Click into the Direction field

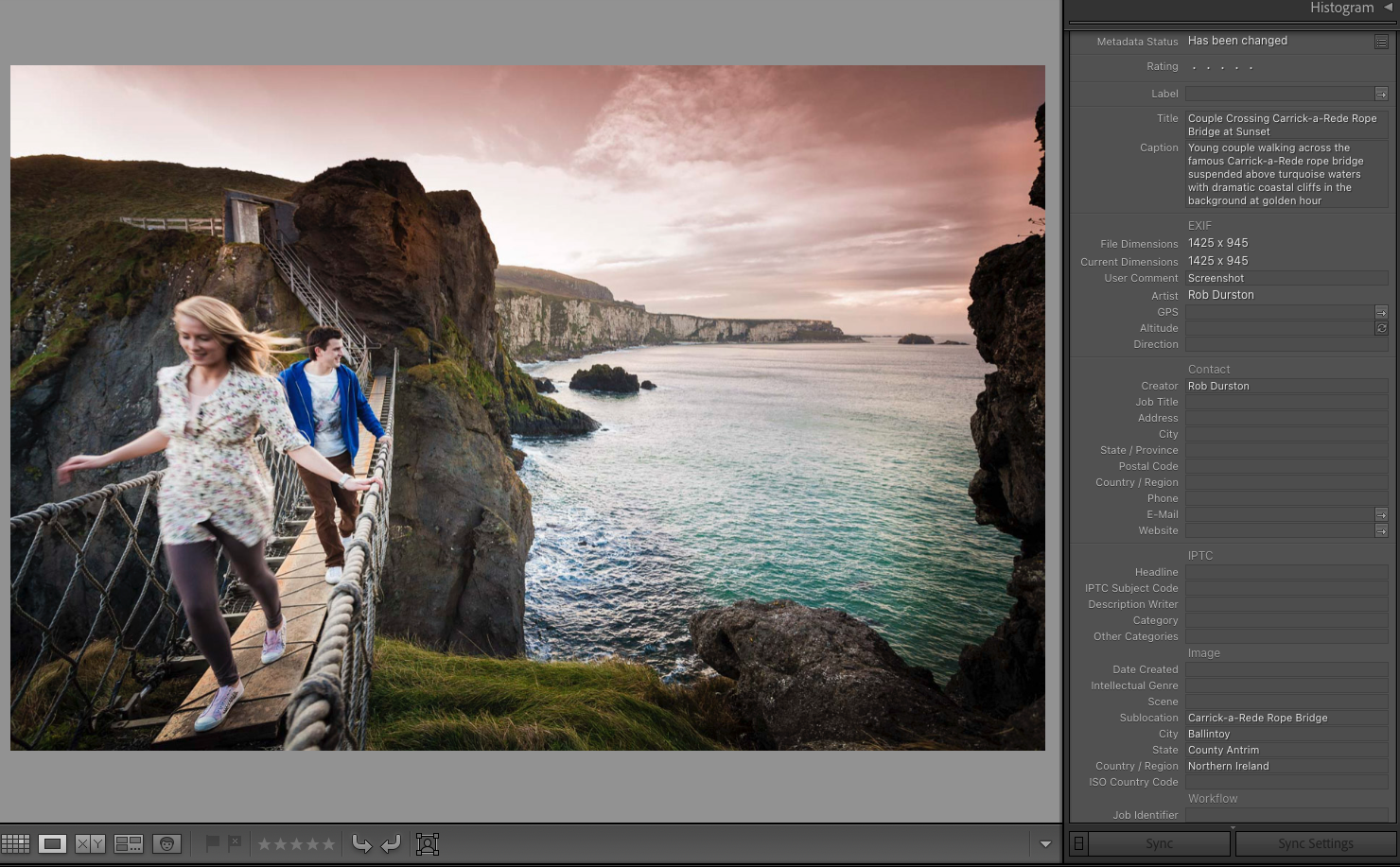pos(1286,344)
